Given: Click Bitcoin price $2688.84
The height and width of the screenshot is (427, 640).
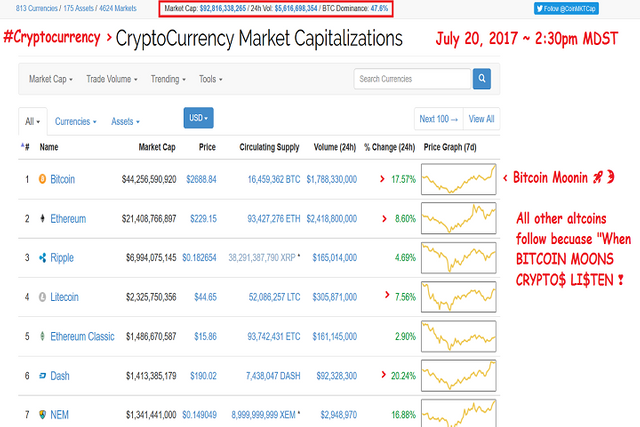Looking at the screenshot, I should click(201, 179).
